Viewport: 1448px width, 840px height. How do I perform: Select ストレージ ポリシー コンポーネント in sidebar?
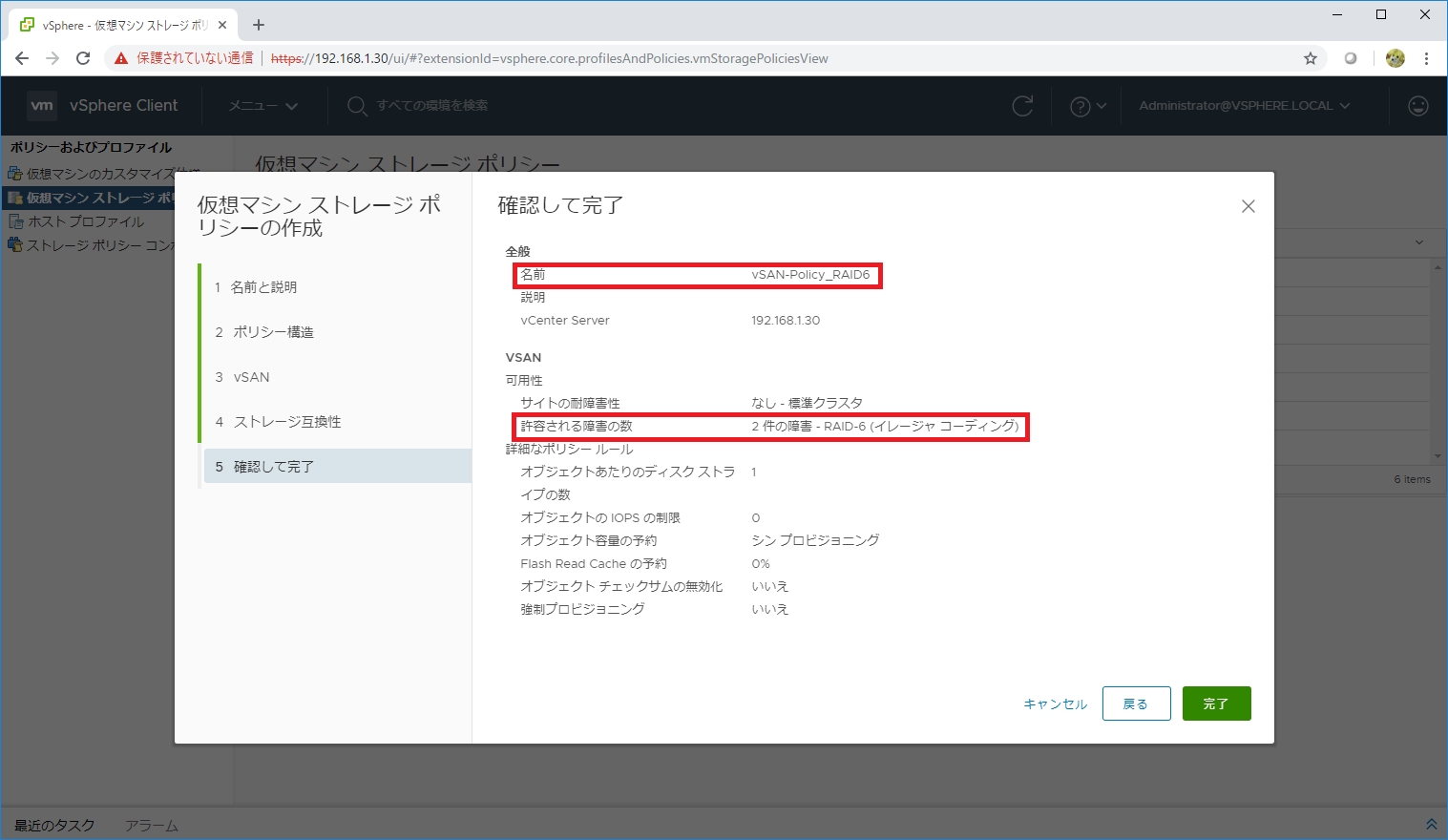point(92,245)
